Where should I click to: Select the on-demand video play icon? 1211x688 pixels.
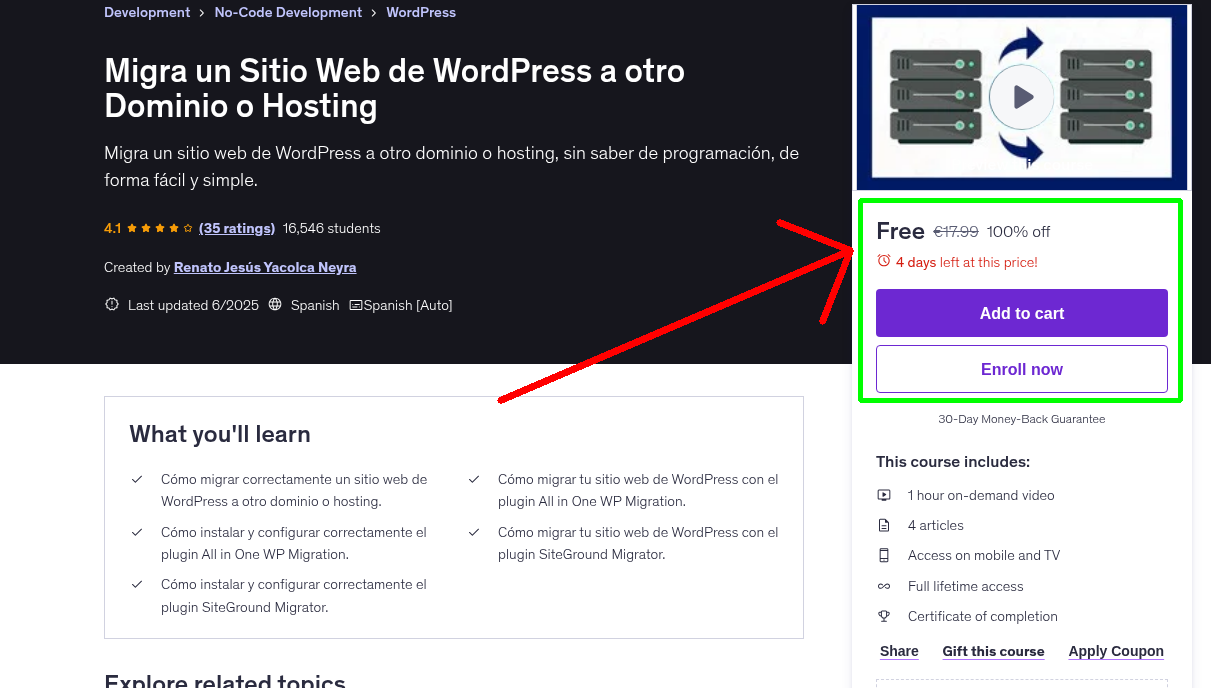tap(884, 494)
